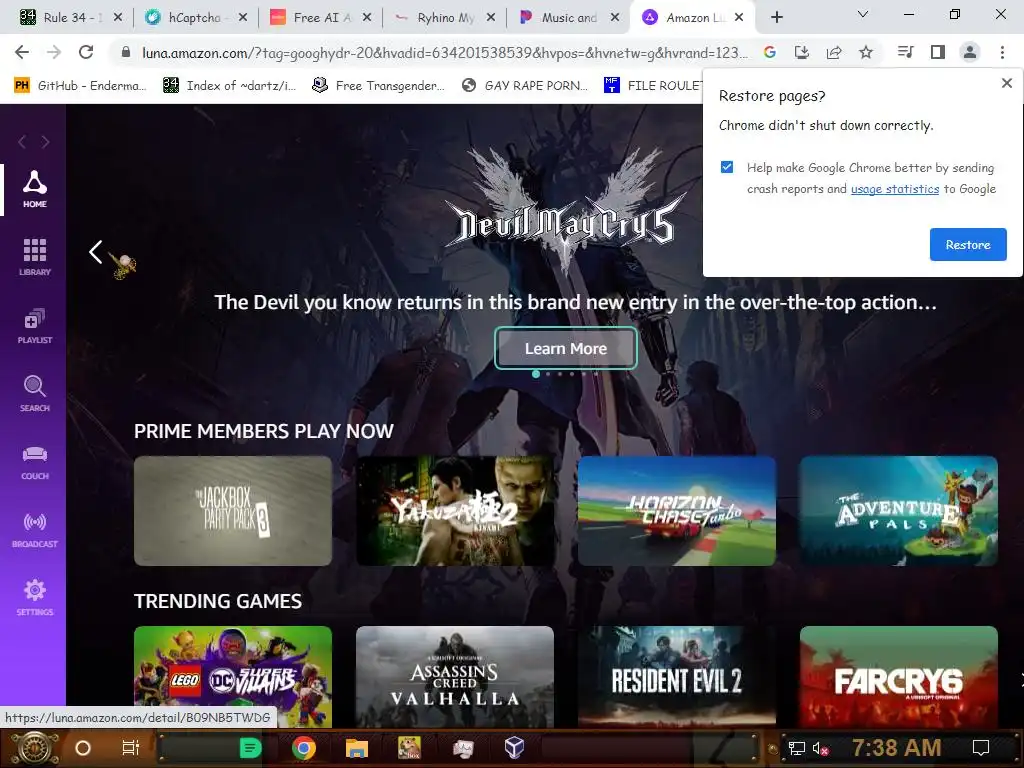Reload the Luna page
Screen dimensions: 1024x768
point(86,52)
